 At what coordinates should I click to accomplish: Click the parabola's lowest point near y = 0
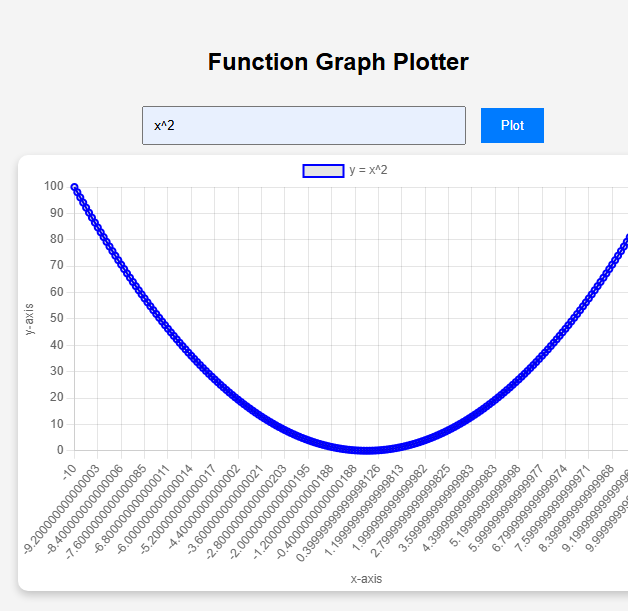[367, 450]
